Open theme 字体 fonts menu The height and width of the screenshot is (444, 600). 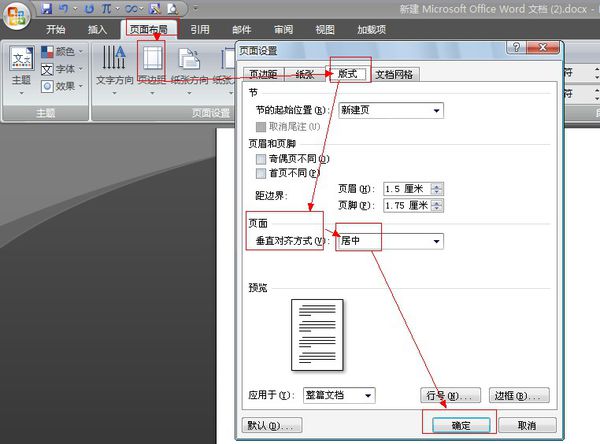(62, 69)
